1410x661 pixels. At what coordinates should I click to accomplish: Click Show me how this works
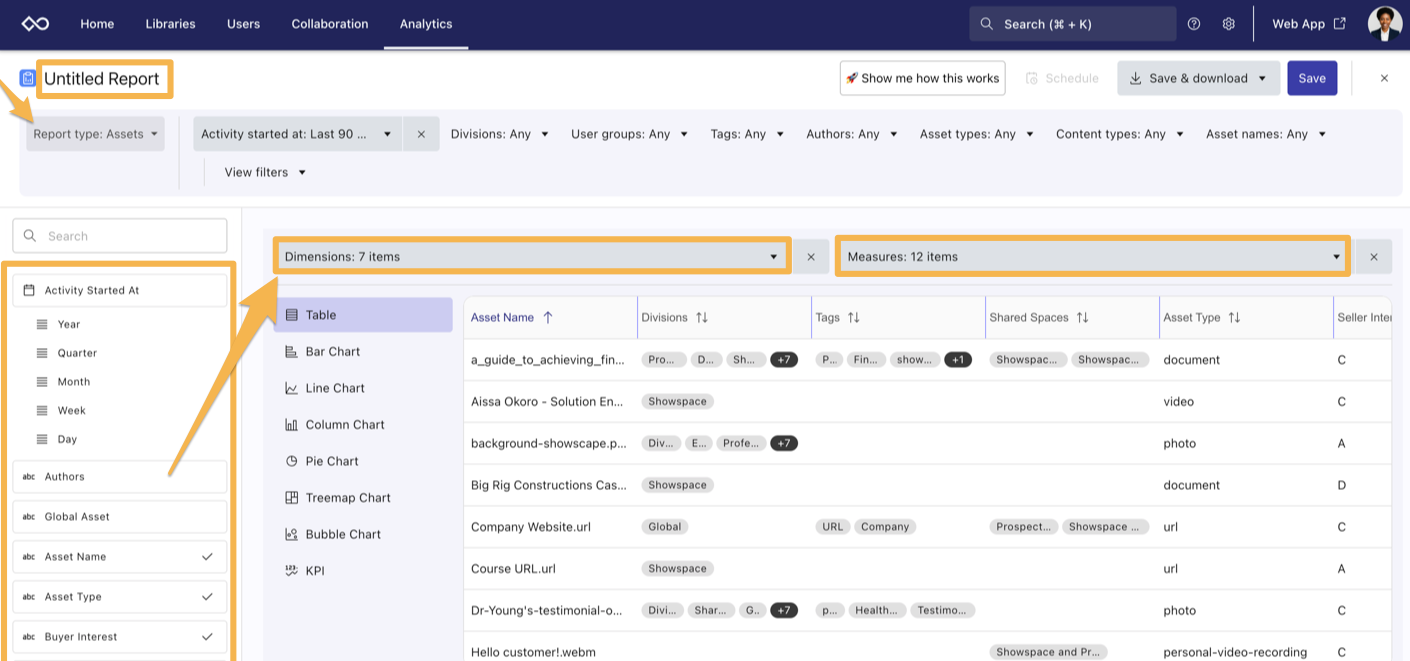(922, 78)
